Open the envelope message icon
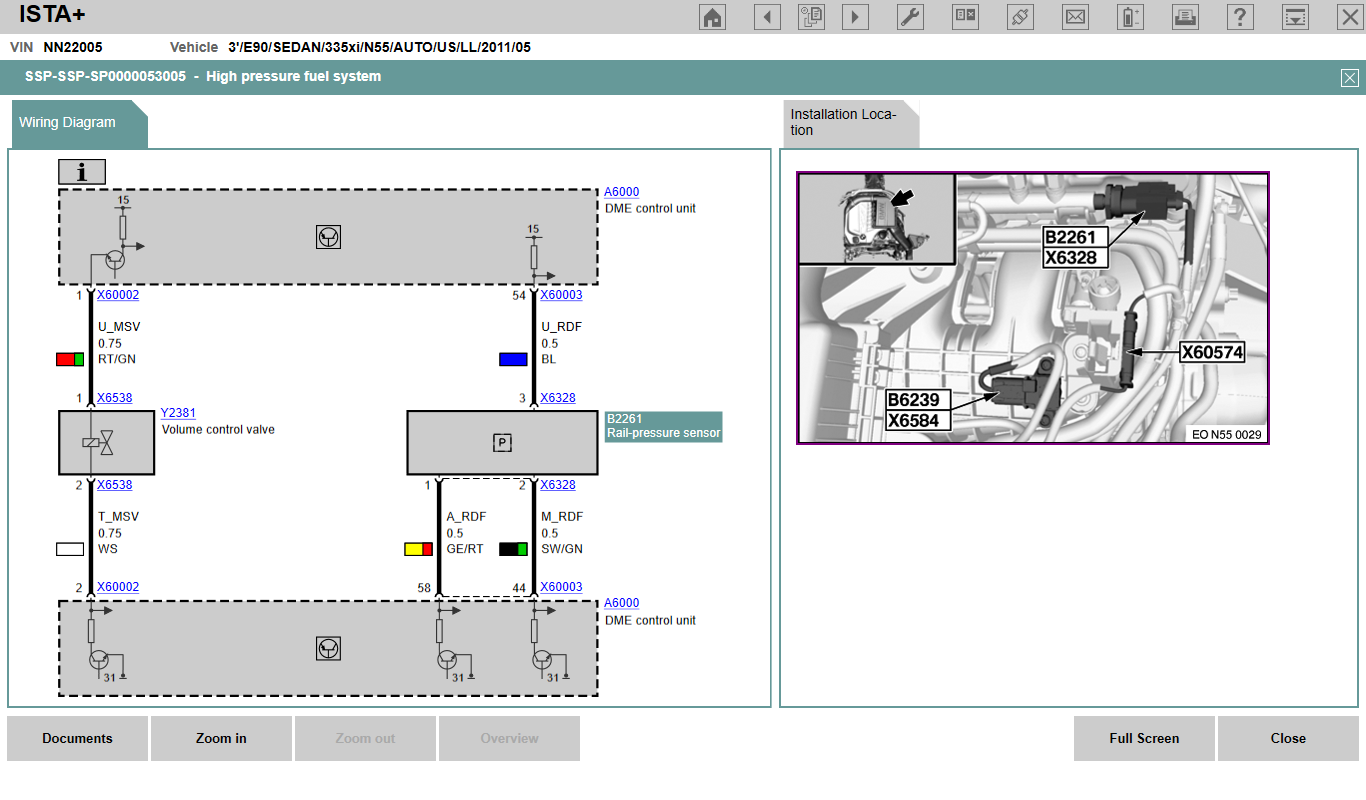Image resolution: width=1366 pixels, height=800 pixels. (1075, 17)
